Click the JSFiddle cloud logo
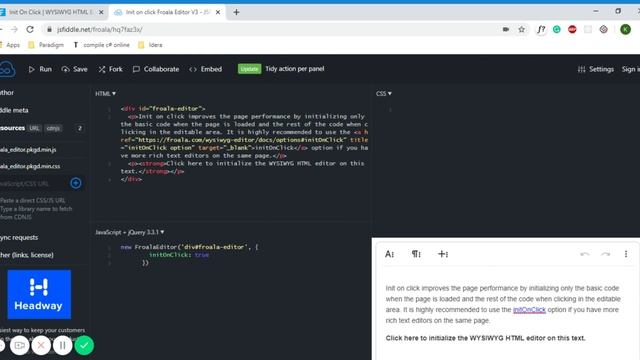The width and height of the screenshot is (640, 360). (7, 69)
